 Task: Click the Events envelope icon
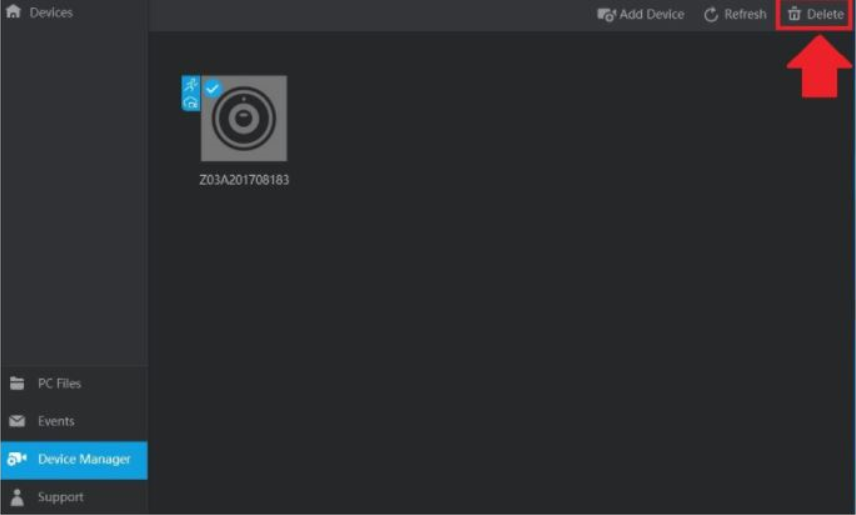(17, 421)
